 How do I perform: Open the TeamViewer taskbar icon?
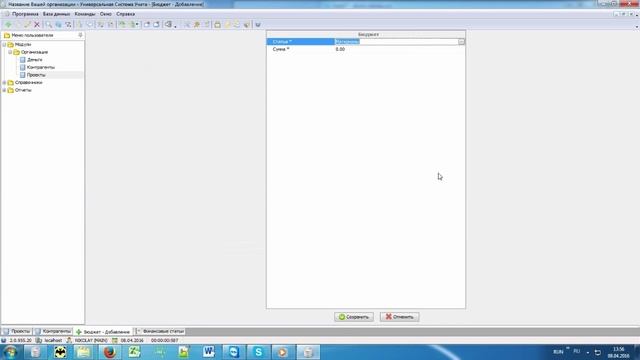(x=233, y=352)
